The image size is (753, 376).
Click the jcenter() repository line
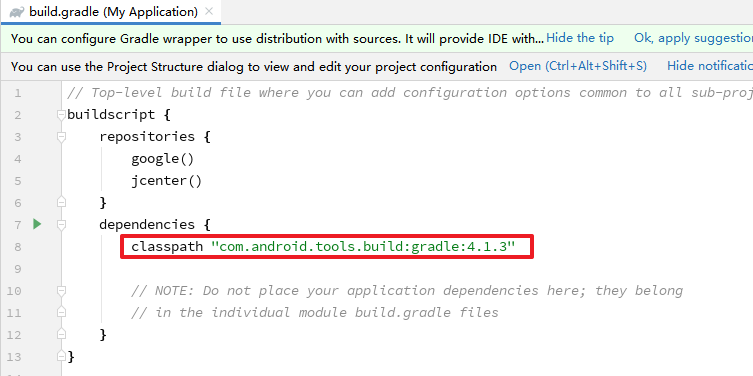[166, 181]
